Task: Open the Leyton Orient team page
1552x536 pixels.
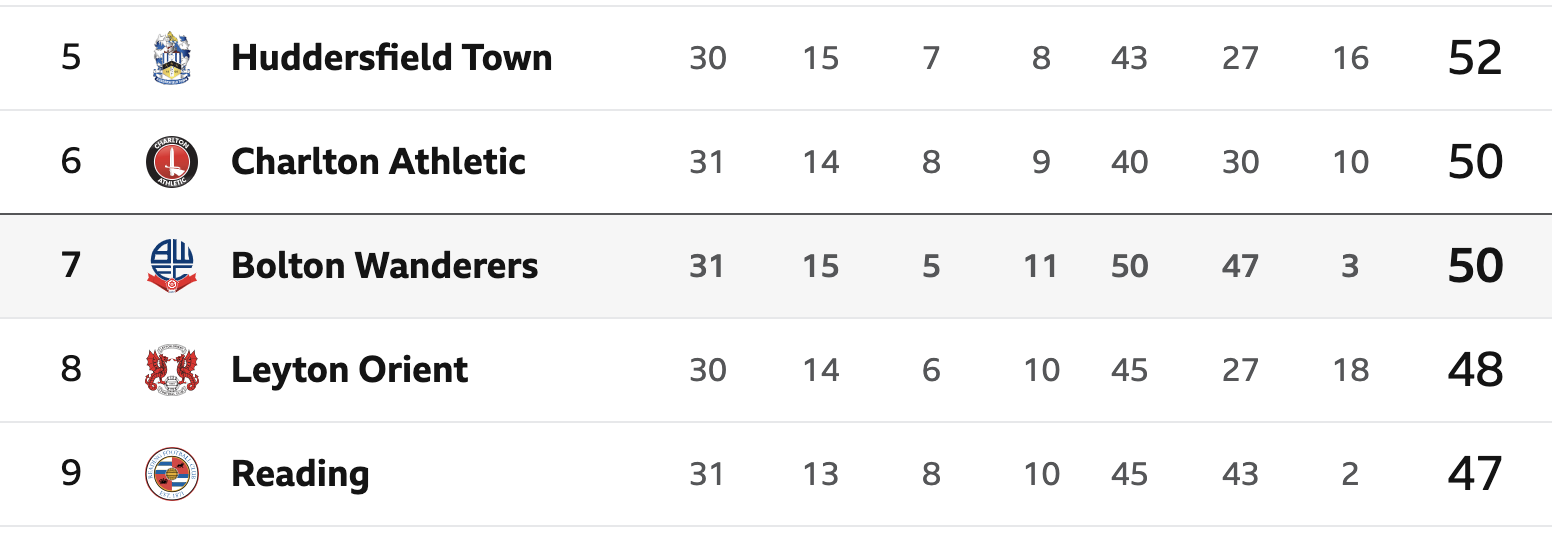Action: 349,370
